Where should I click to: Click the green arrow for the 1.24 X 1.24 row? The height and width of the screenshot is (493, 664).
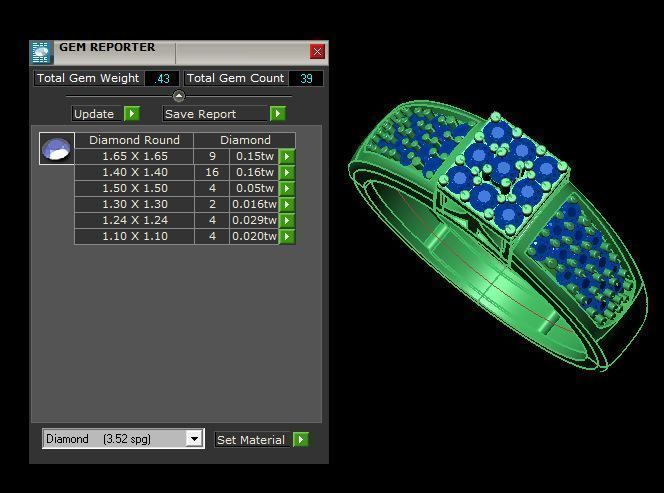pos(287,221)
